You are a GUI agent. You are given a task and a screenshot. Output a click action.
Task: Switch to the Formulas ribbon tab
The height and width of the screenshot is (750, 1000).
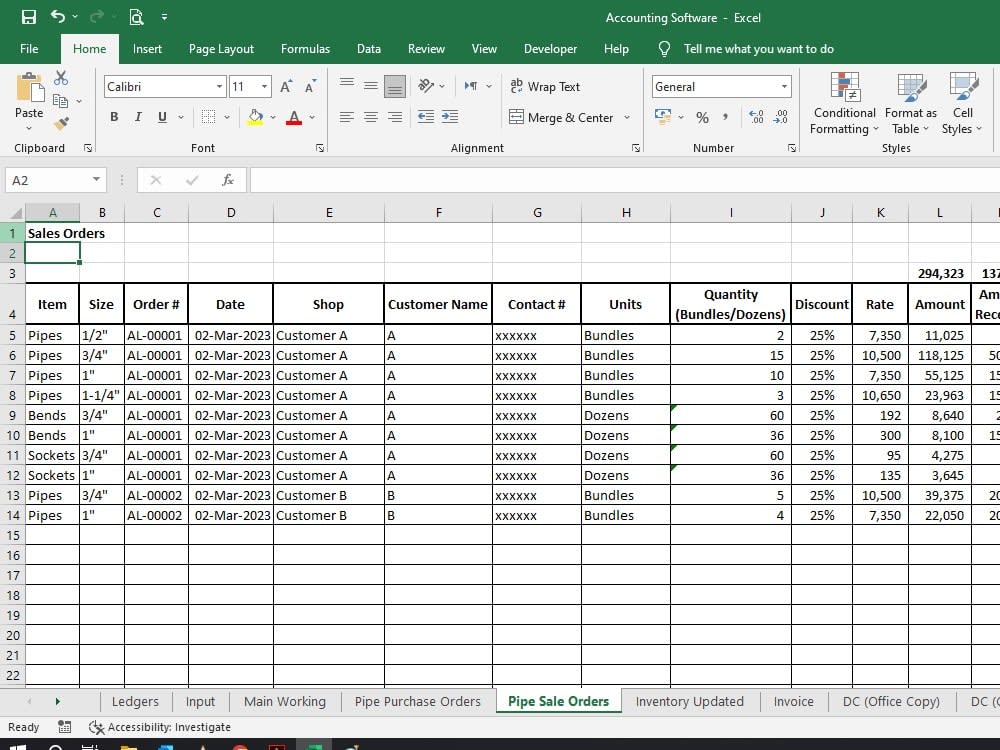pyautogui.click(x=305, y=48)
